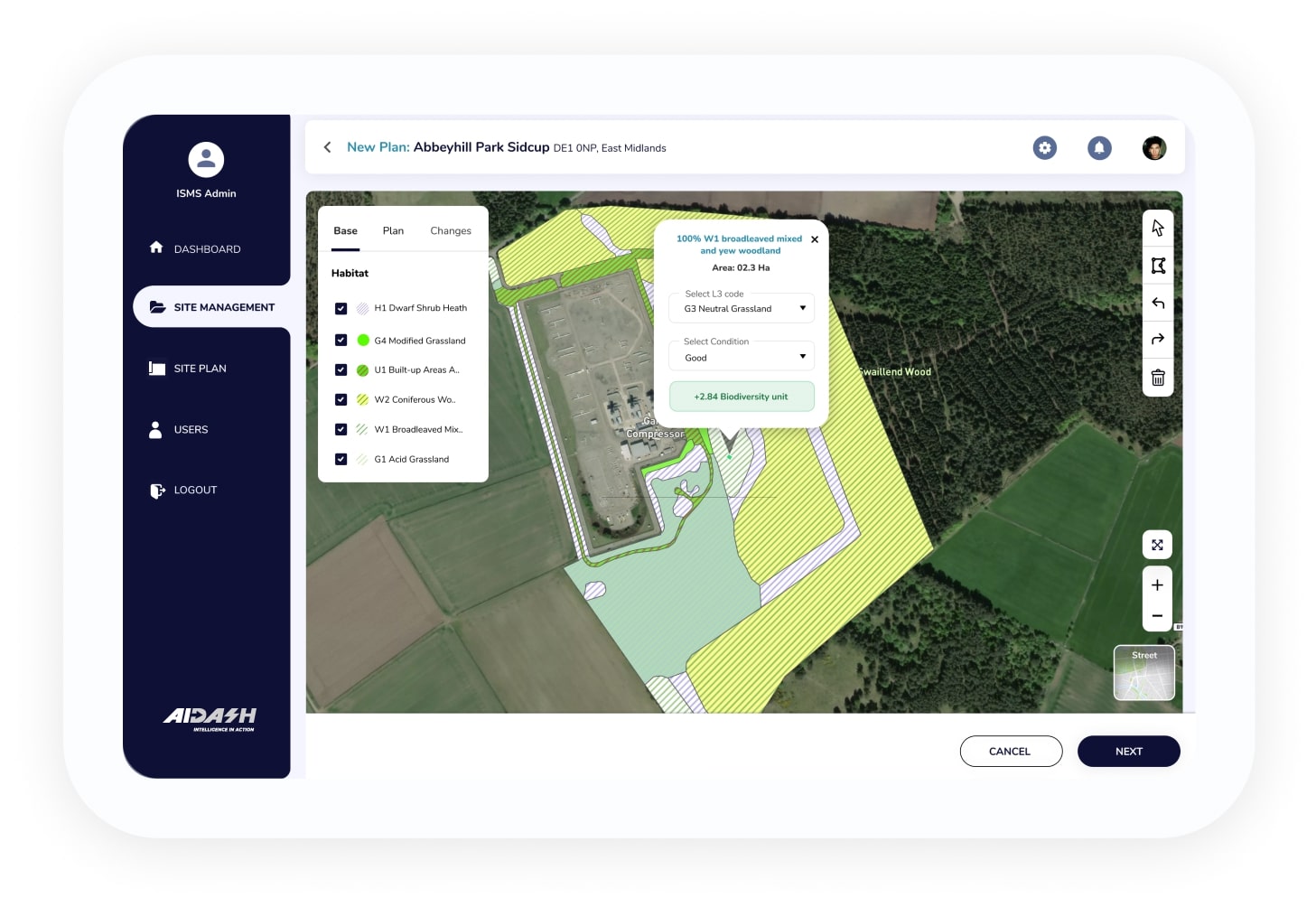The image size is (1316, 907).
Task: Open notifications bell
Action: pyautogui.click(x=1099, y=148)
